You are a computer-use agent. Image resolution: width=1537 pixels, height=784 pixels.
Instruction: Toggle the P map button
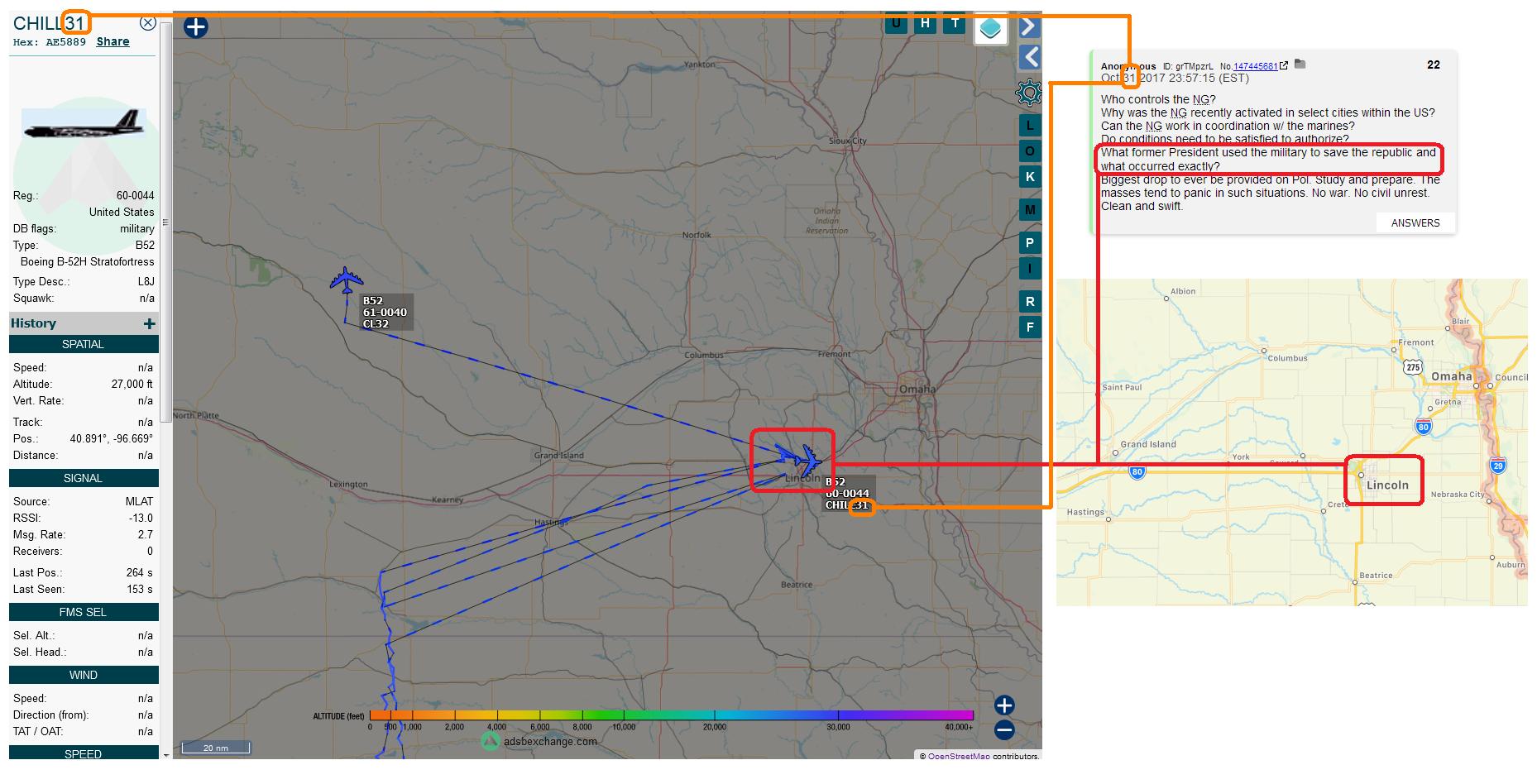[1030, 243]
